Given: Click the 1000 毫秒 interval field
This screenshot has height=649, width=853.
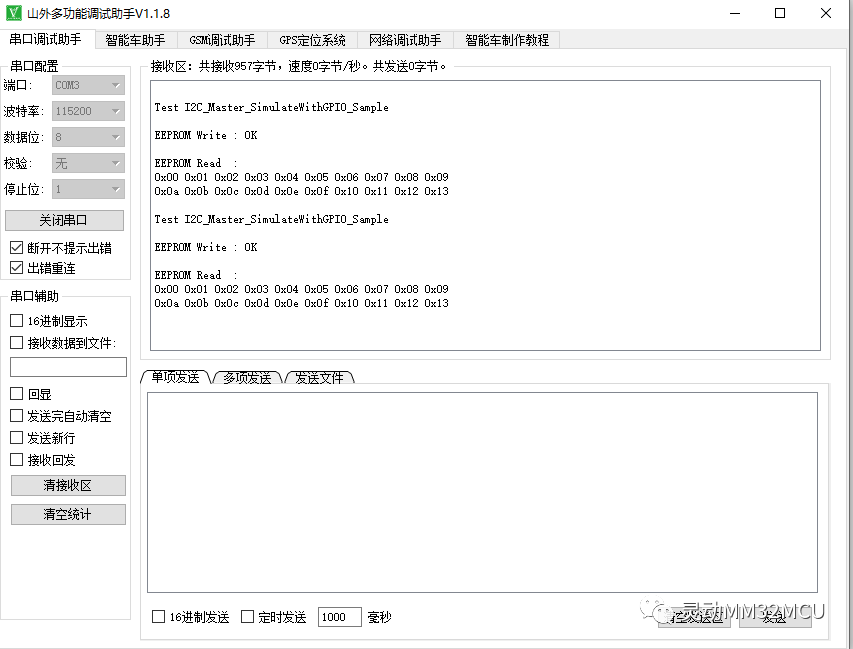Looking at the screenshot, I should [339, 617].
